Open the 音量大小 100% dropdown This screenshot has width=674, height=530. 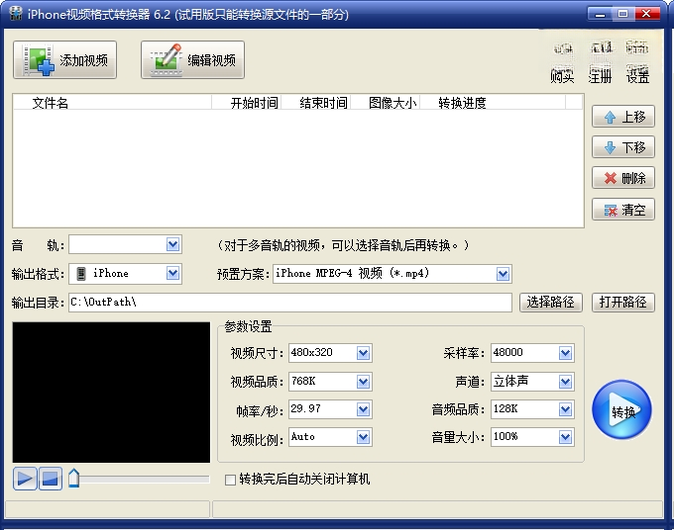[x=565, y=437]
